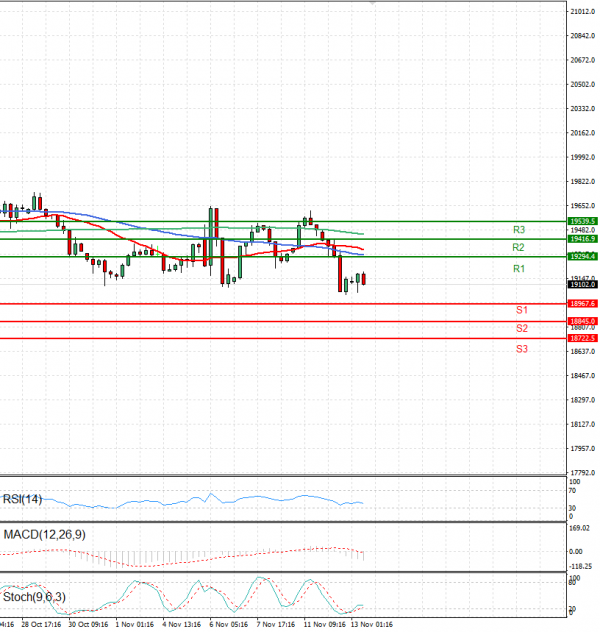Image resolution: width=600 pixels, height=632 pixels.
Task: Click the 6 Nov 05:16 time label
Action: pyautogui.click(x=229, y=624)
